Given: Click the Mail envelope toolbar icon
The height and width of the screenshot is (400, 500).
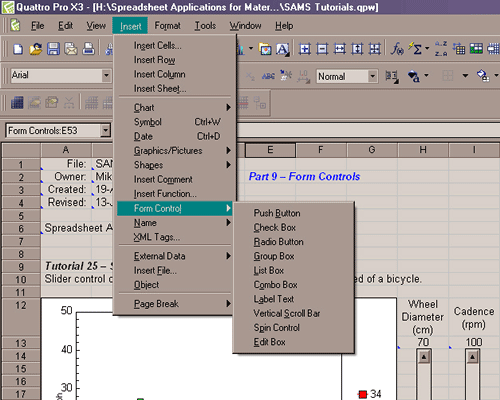Looking at the screenshot, I should [71, 49].
